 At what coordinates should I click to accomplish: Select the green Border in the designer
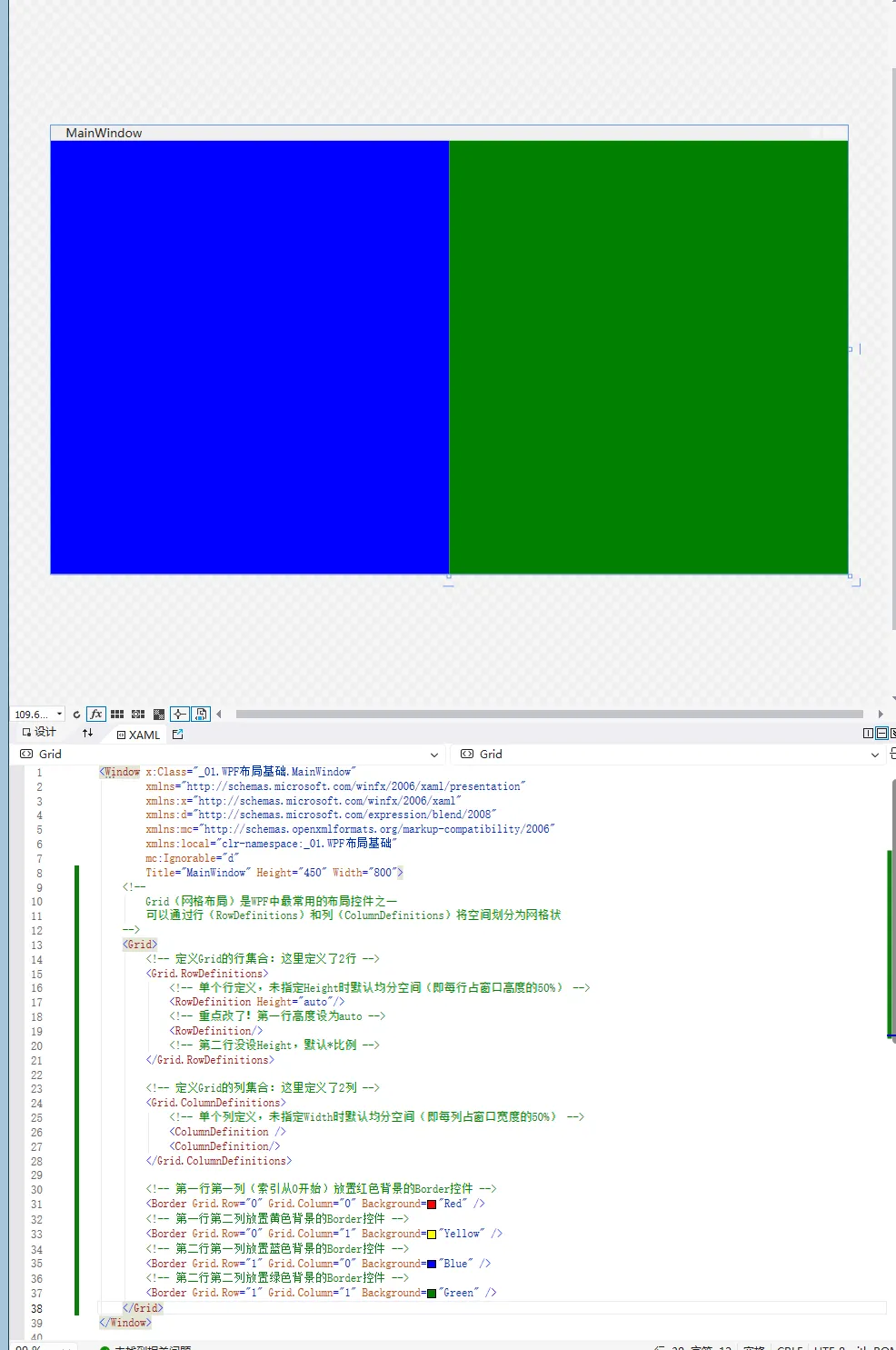click(x=649, y=357)
